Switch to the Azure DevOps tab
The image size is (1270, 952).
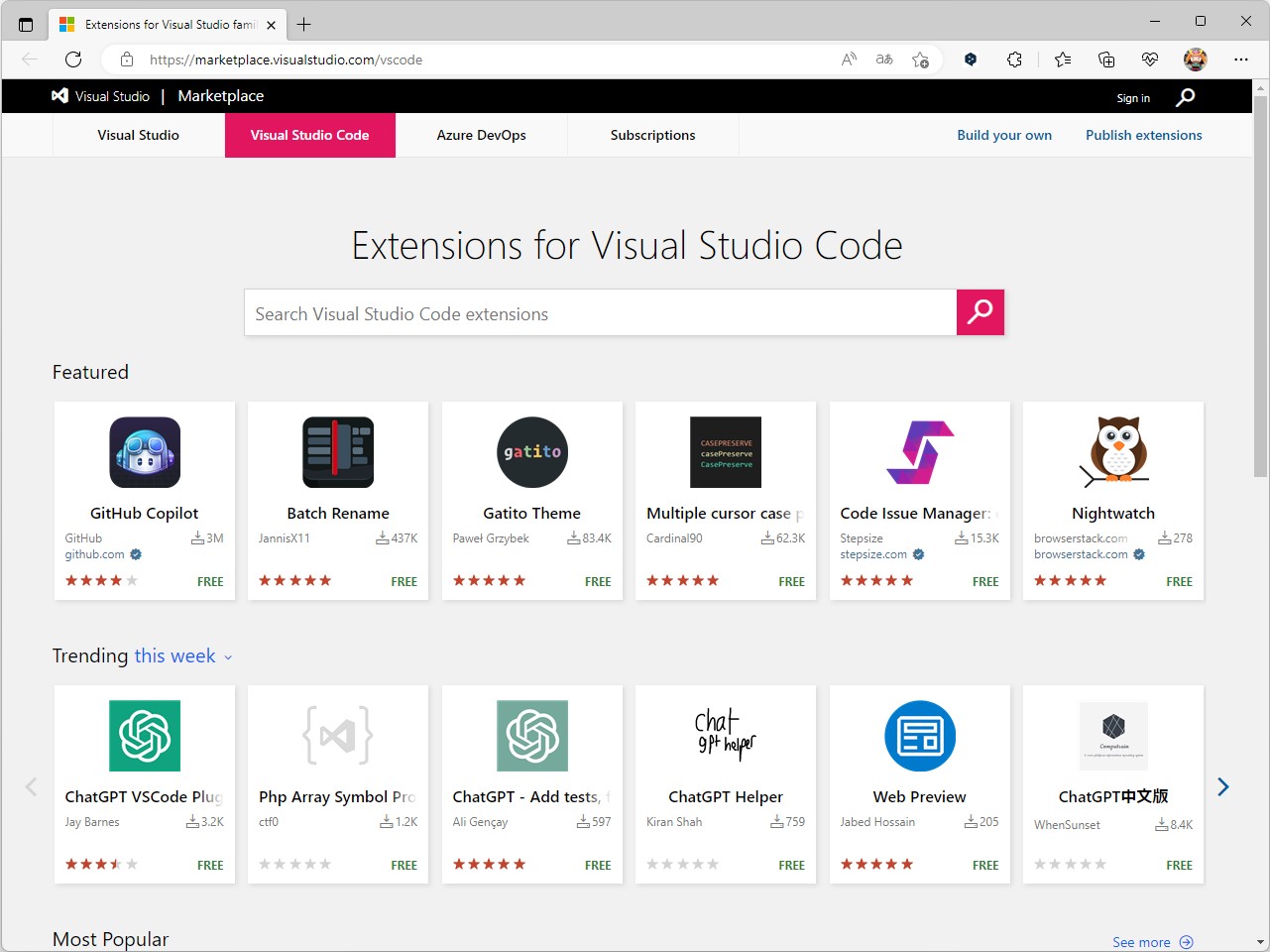pyautogui.click(x=482, y=135)
